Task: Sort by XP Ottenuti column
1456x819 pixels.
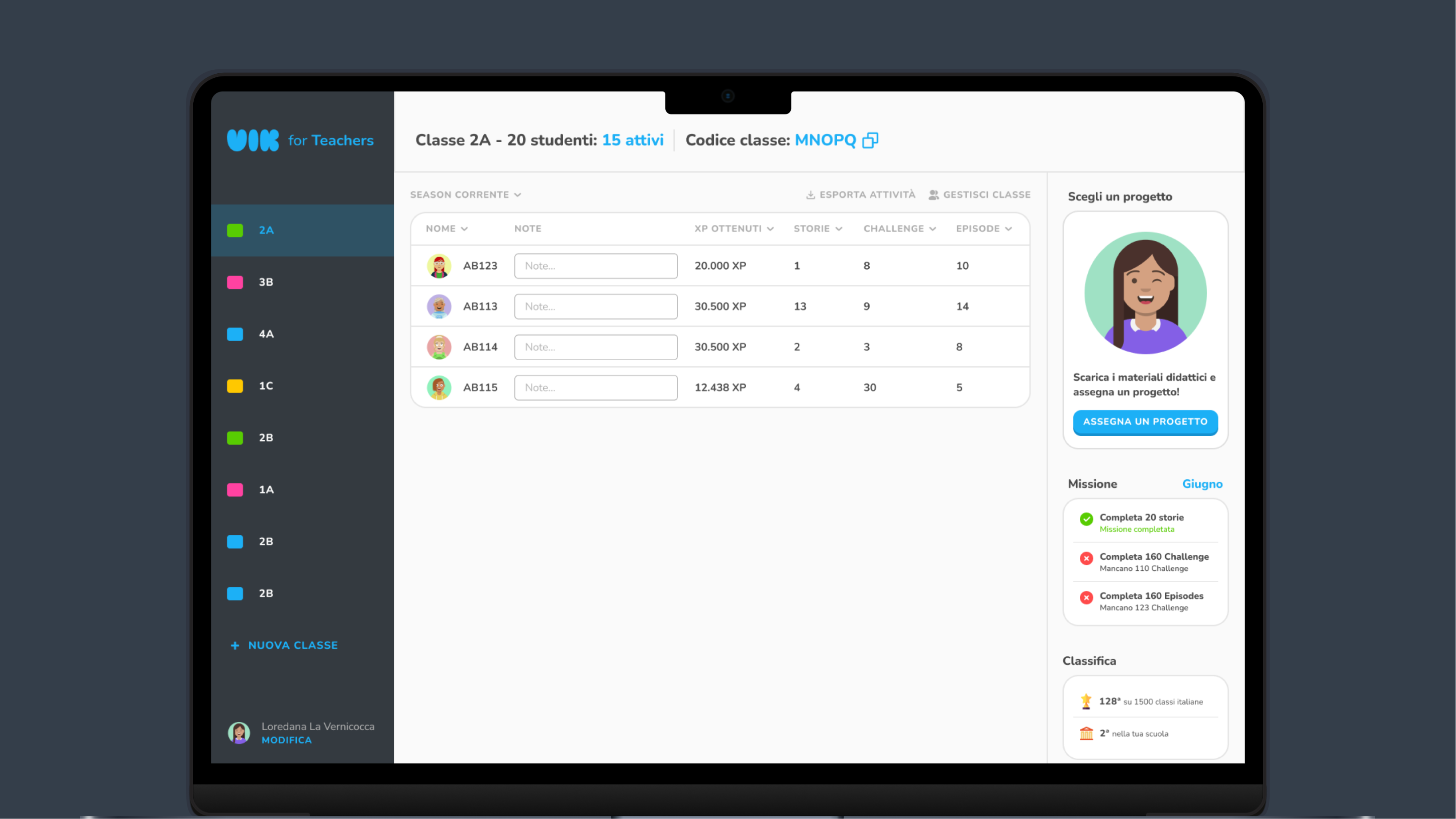Action: [734, 229]
